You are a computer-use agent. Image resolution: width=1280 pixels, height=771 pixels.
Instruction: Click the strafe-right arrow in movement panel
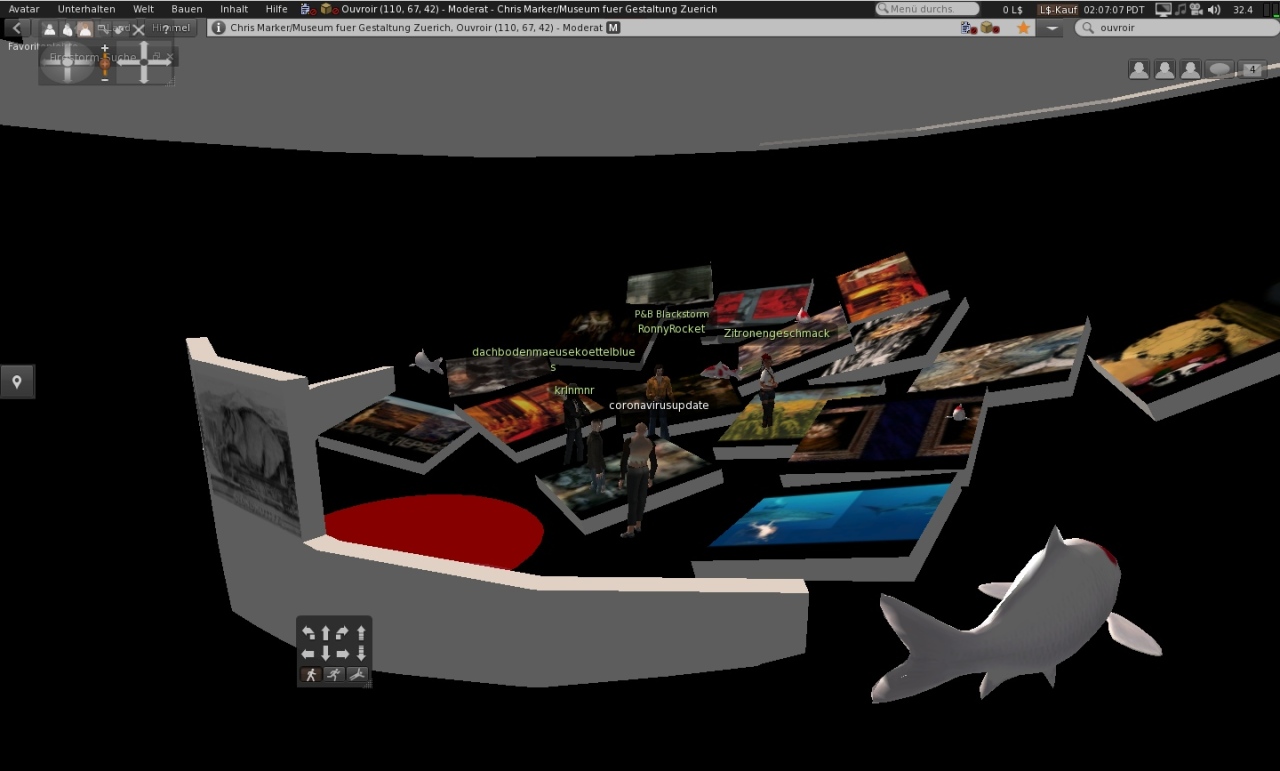343,653
